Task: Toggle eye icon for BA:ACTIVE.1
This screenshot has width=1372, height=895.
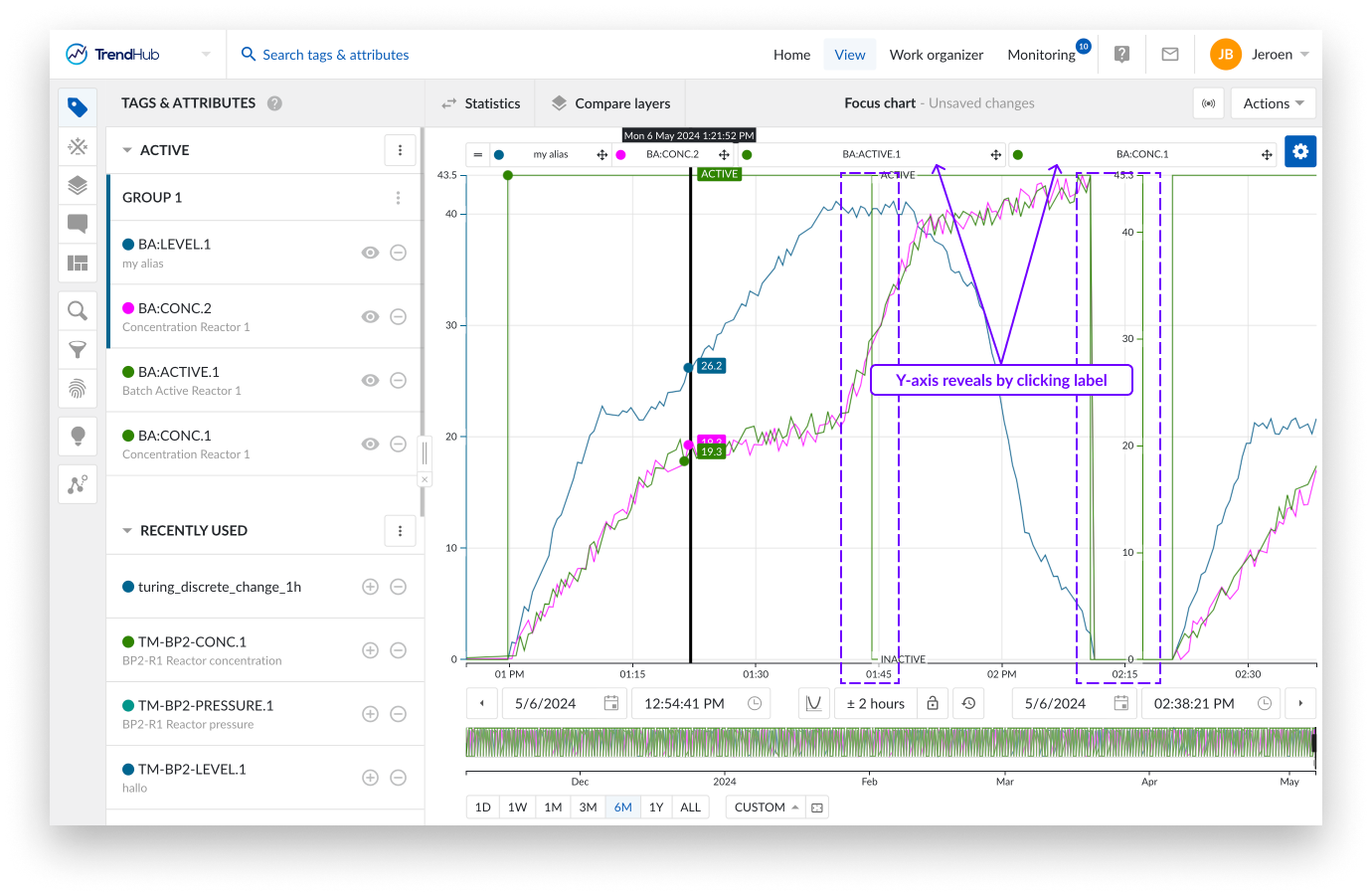Action: coord(370,380)
